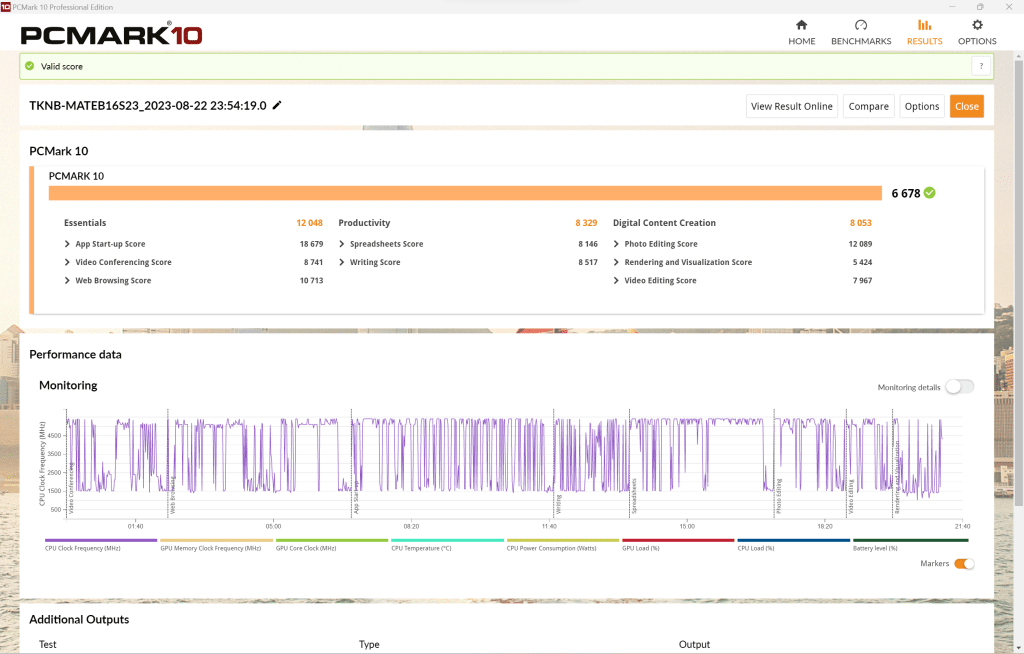Screen dimensions: 1024x654
Task: Expand the Spreadsheets Score row
Action: tap(342, 244)
